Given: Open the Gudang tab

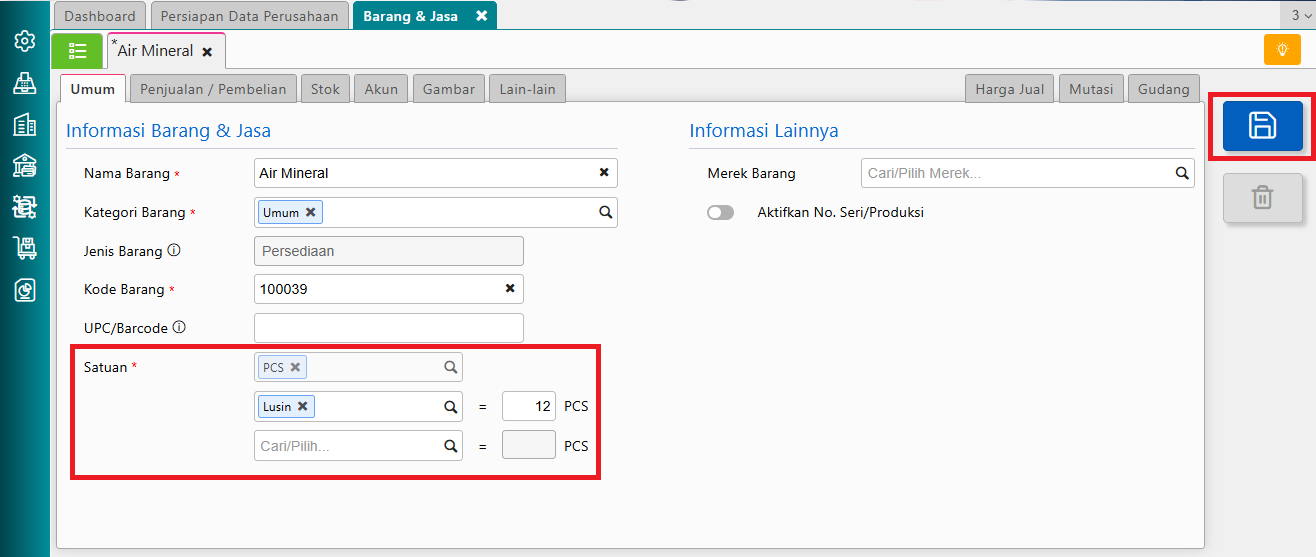Looking at the screenshot, I should point(1164,89).
